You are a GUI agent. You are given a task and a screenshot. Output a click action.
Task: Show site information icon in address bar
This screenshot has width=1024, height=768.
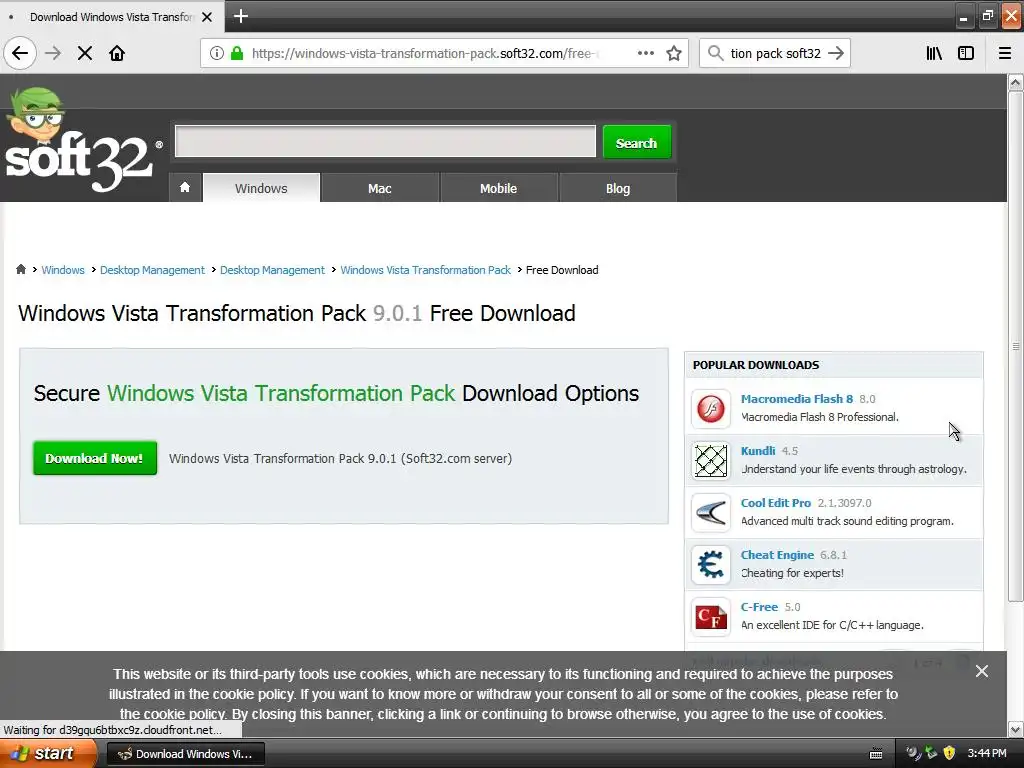tap(217, 53)
